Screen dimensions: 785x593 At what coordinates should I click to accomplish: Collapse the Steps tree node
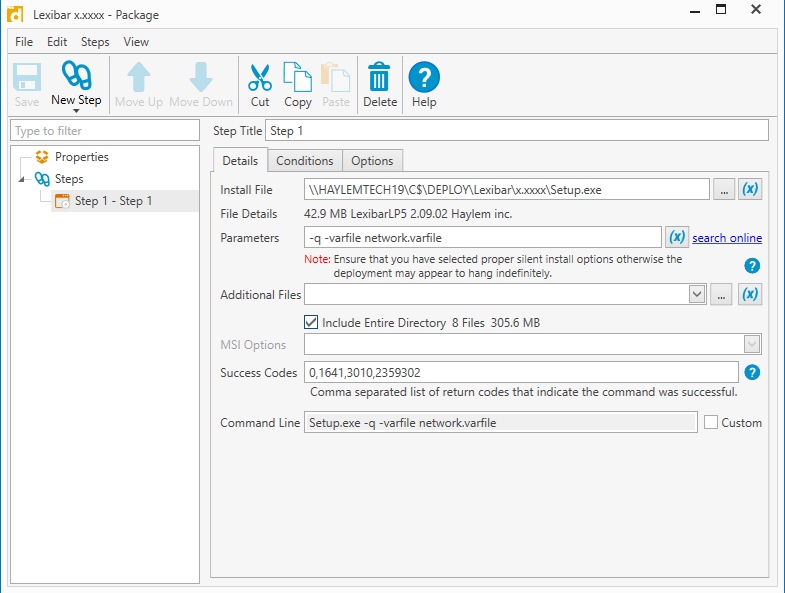[22, 180]
